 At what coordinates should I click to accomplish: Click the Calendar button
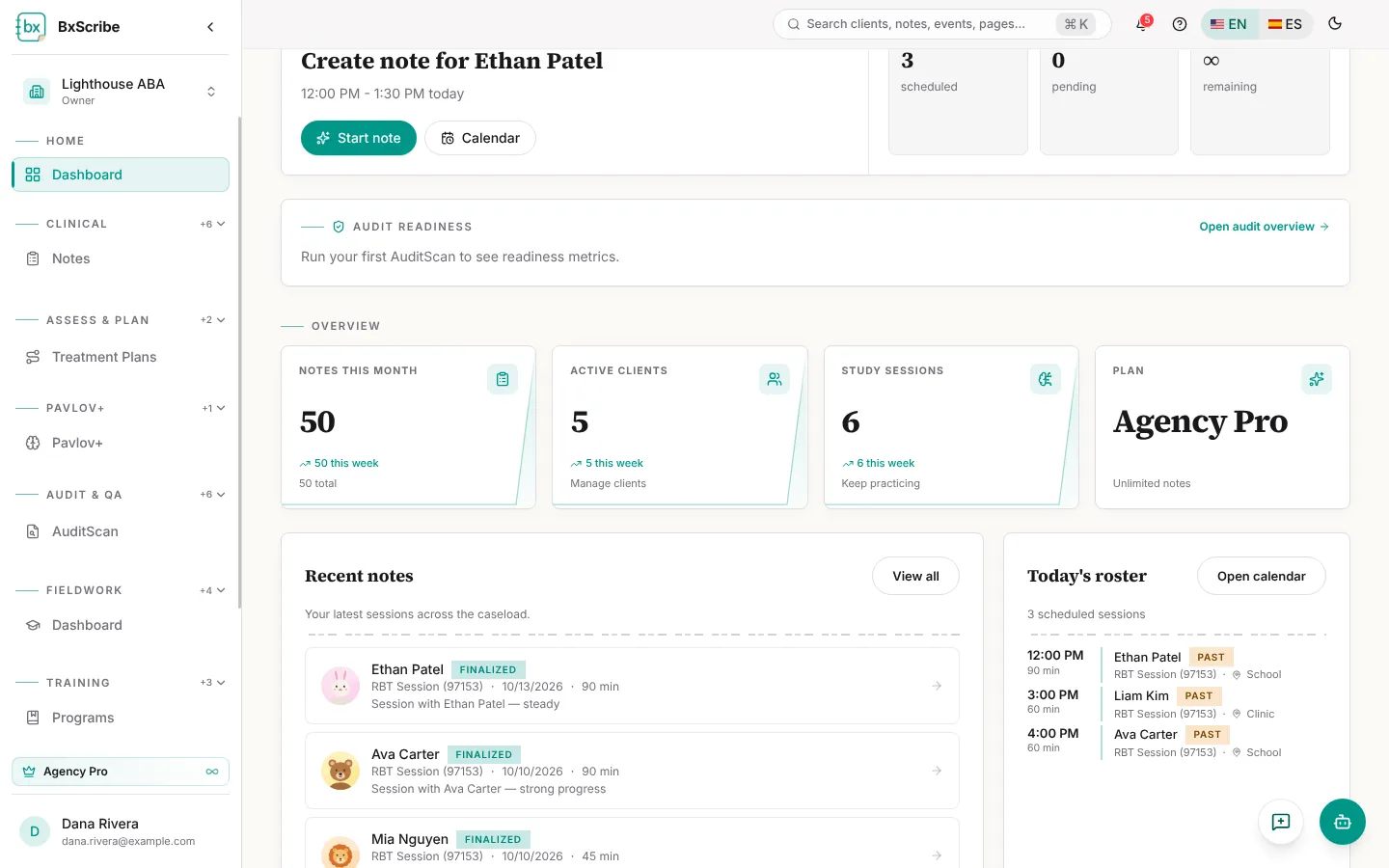(x=480, y=138)
